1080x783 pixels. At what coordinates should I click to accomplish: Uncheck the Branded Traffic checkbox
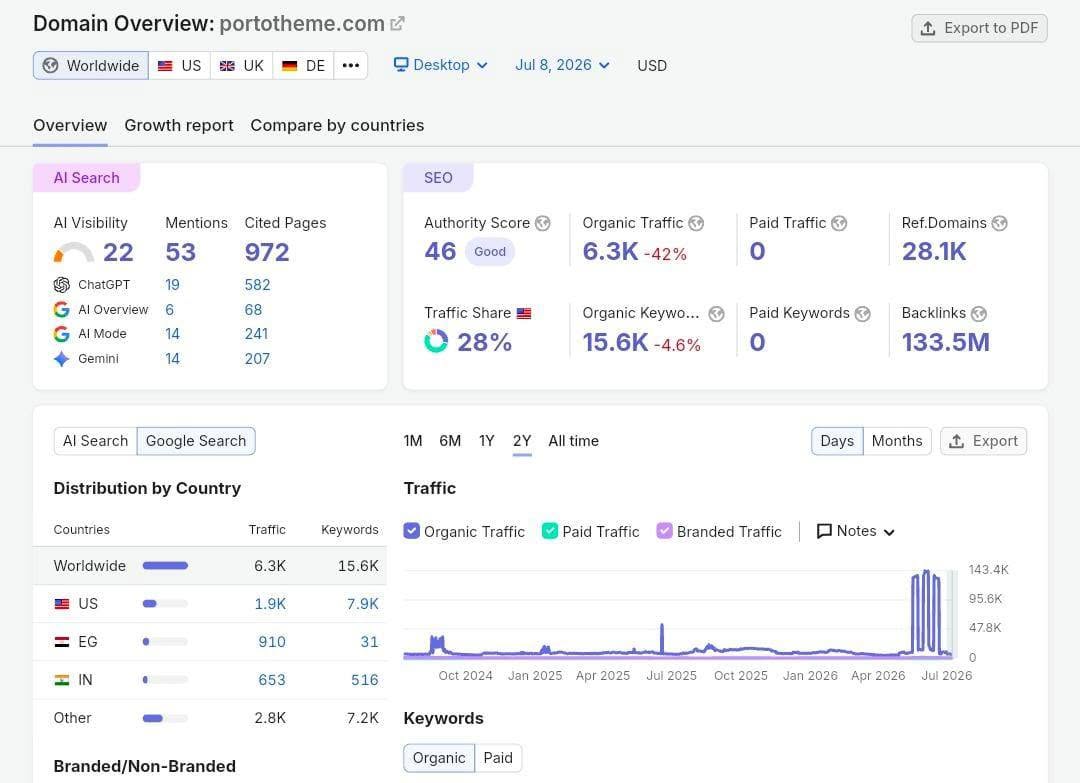click(665, 531)
